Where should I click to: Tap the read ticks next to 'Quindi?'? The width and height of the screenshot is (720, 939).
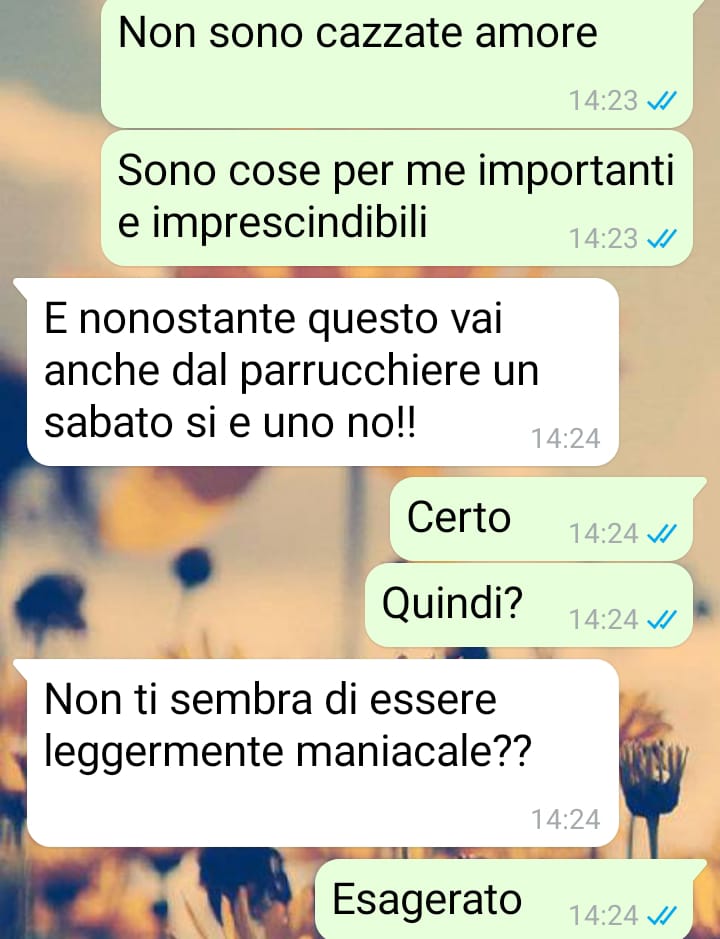[662, 619]
